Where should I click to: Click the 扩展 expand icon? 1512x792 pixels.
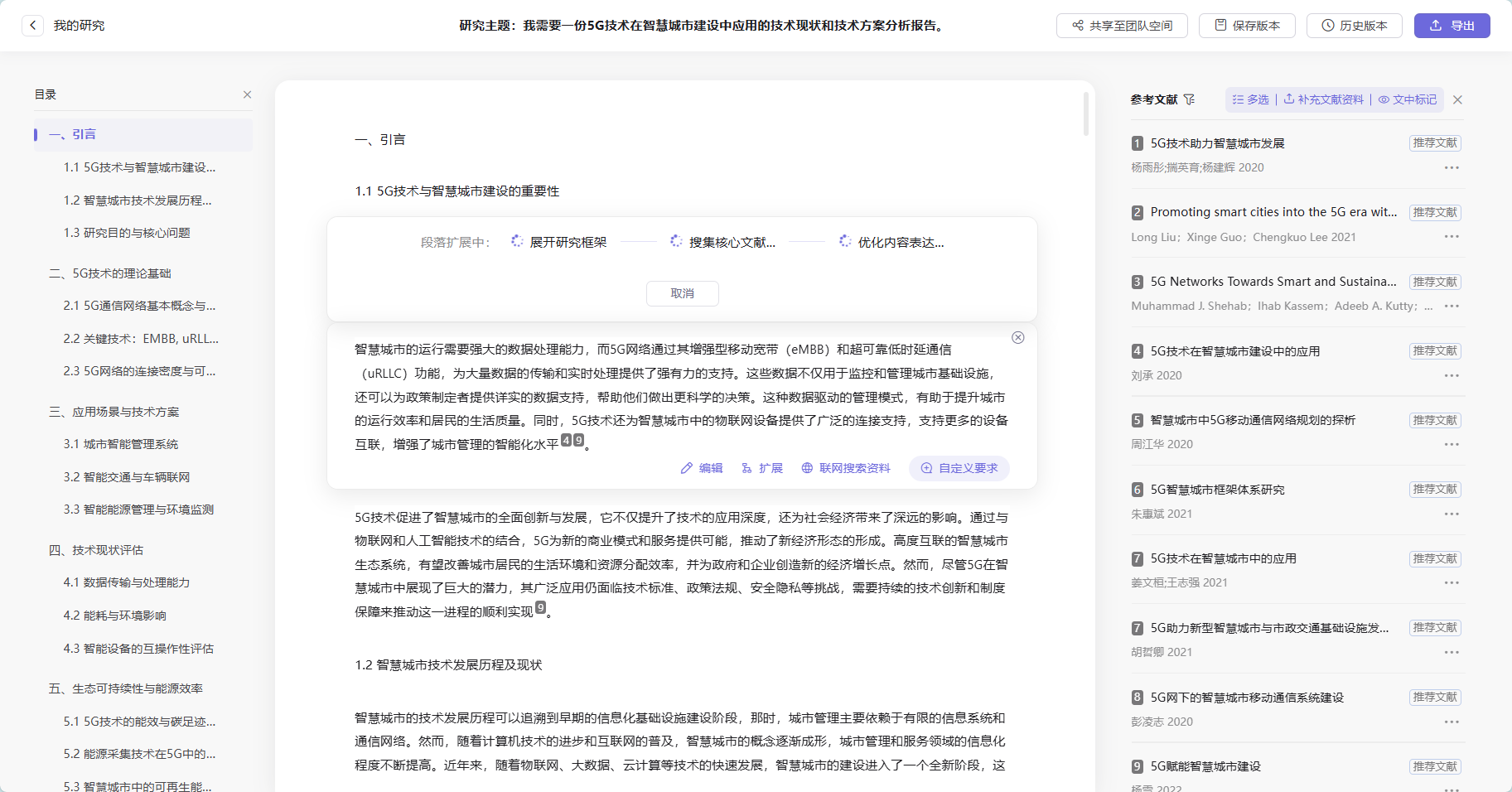click(746, 468)
